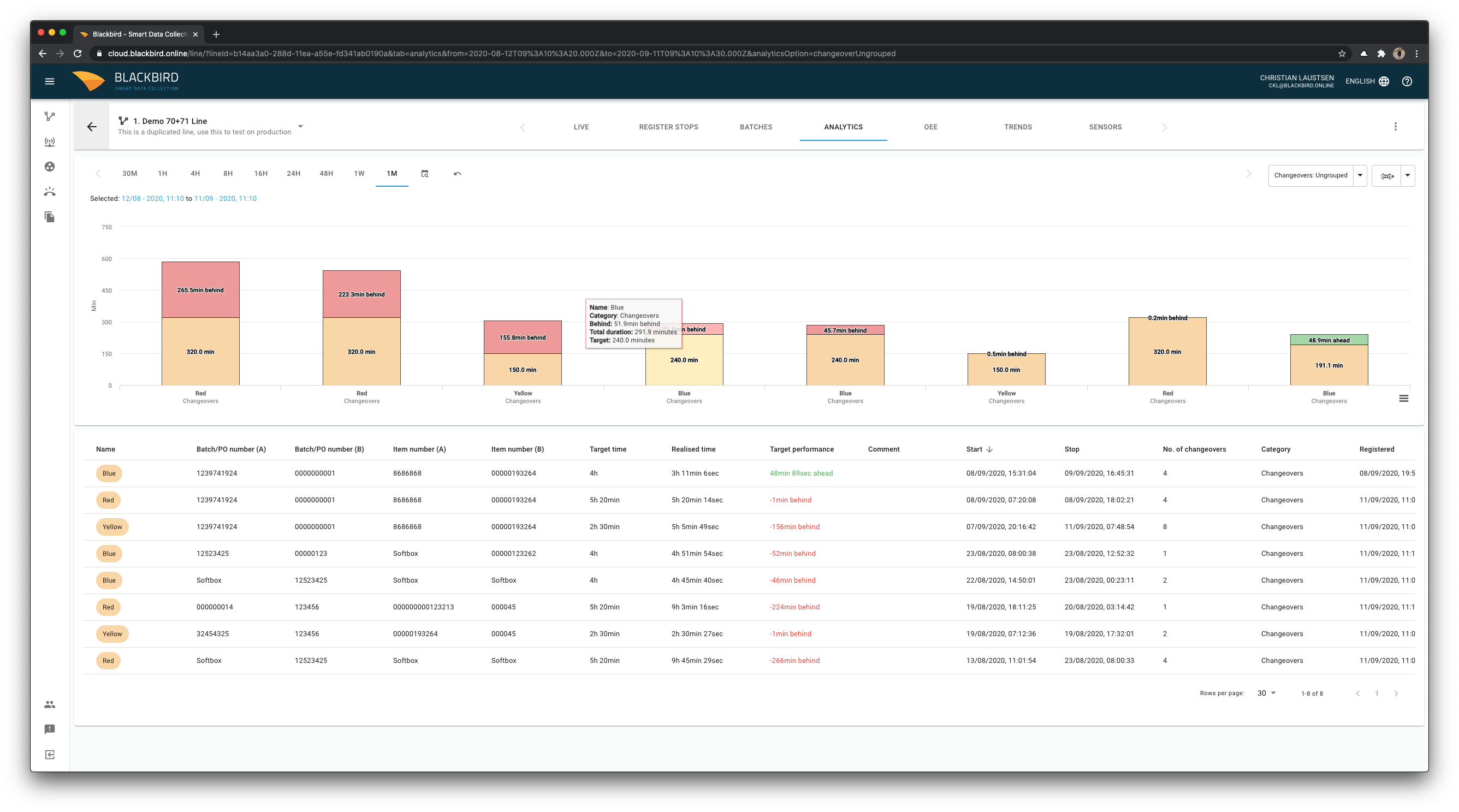The height and width of the screenshot is (812, 1459).
Task: Go to next table page
Action: pos(1396,694)
